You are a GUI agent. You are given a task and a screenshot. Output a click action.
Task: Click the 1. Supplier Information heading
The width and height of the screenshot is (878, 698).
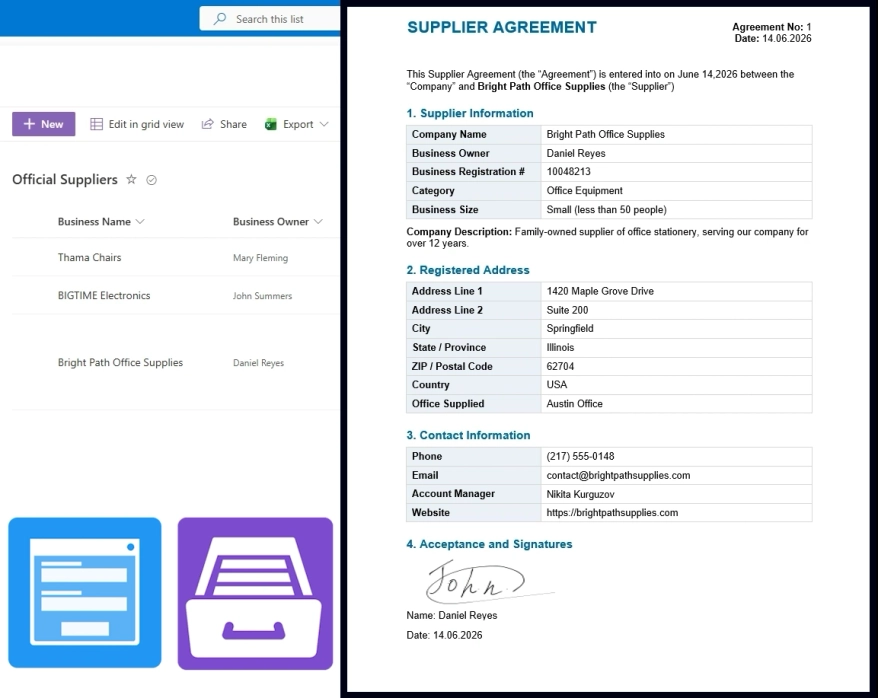[470, 113]
